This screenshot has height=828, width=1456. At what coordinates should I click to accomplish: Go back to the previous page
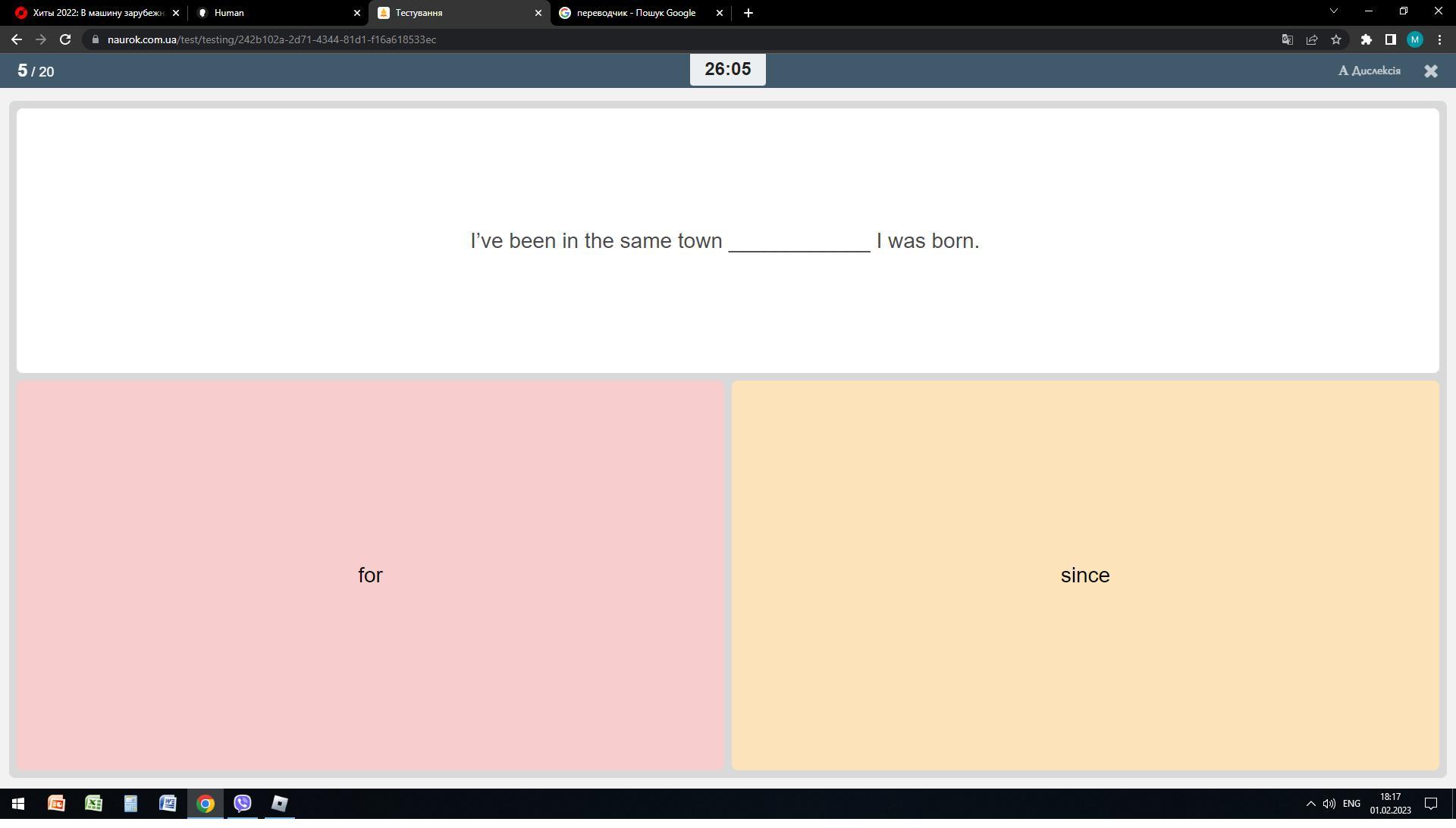[x=17, y=39]
